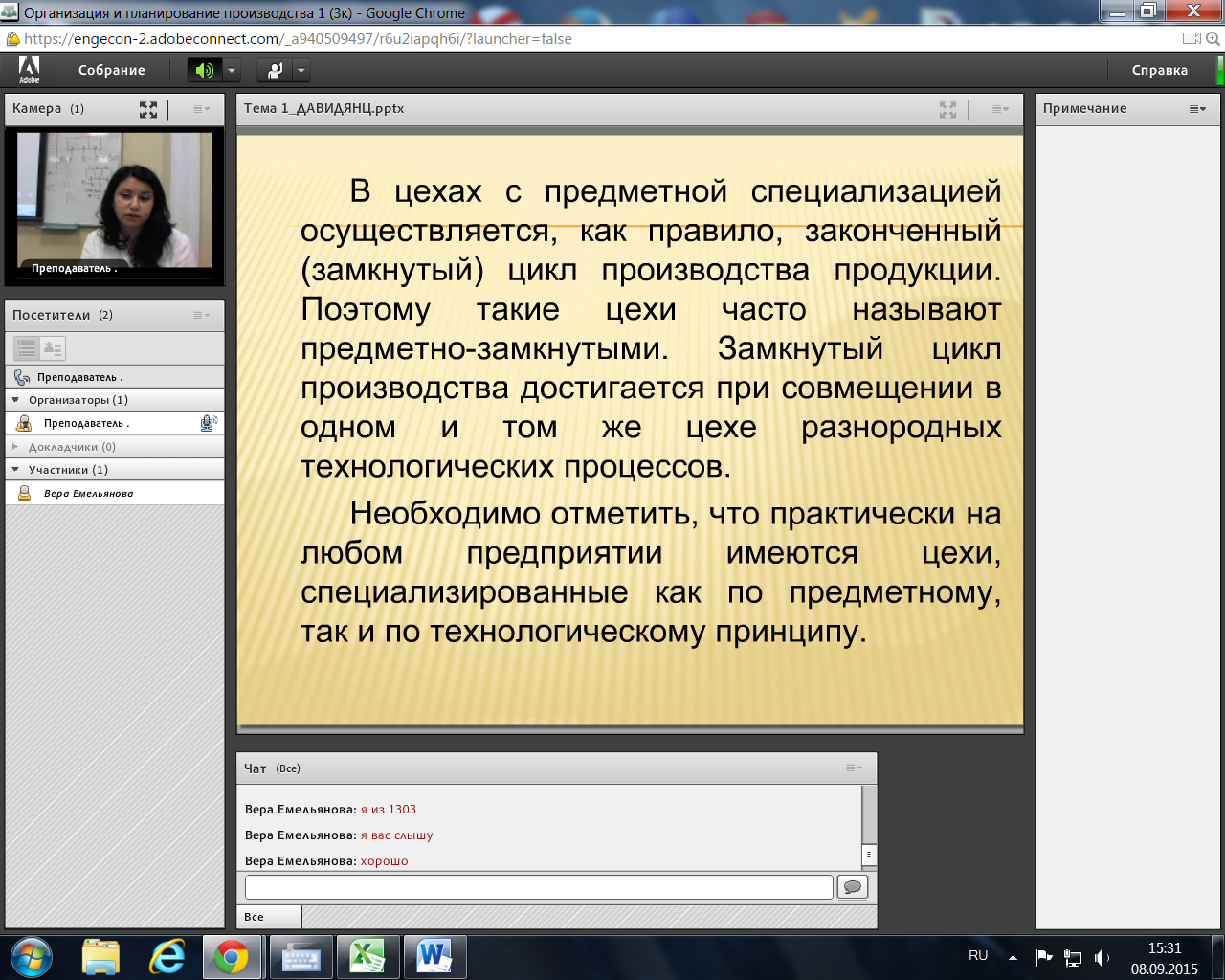
Task: Send chat message with speech bubble button
Action: click(852, 887)
